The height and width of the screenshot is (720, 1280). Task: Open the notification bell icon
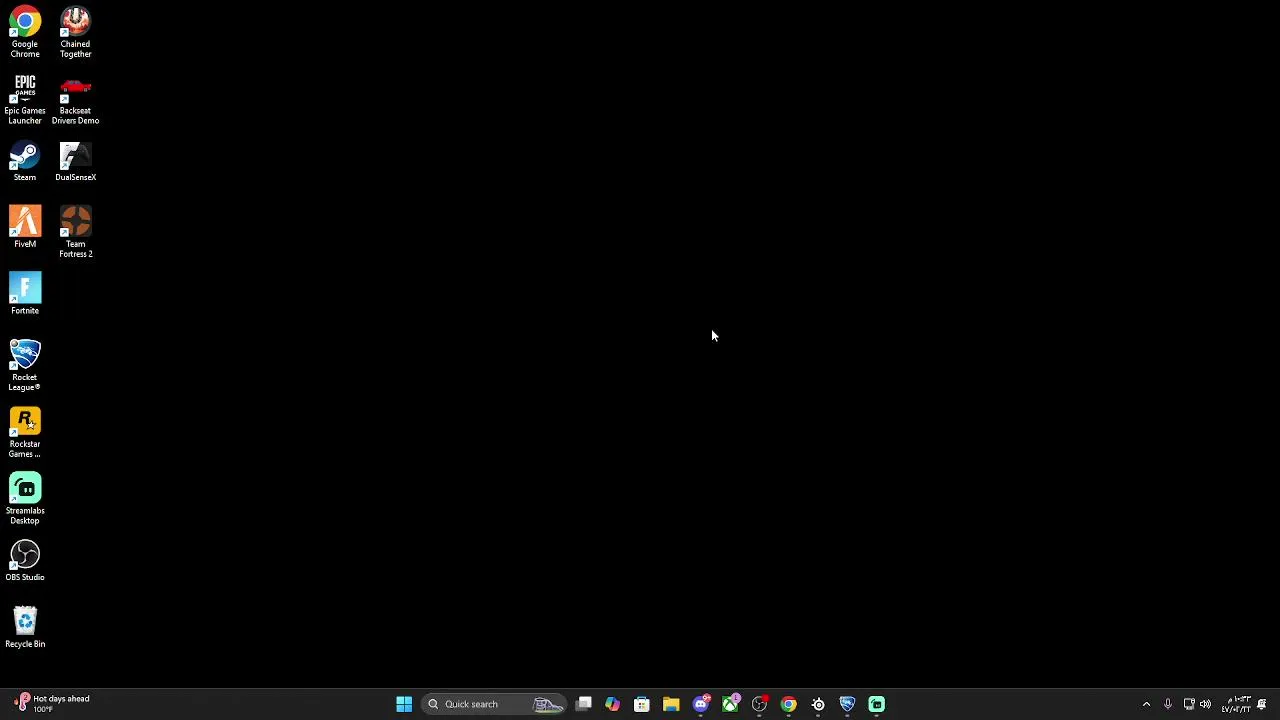click(x=1262, y=704)
